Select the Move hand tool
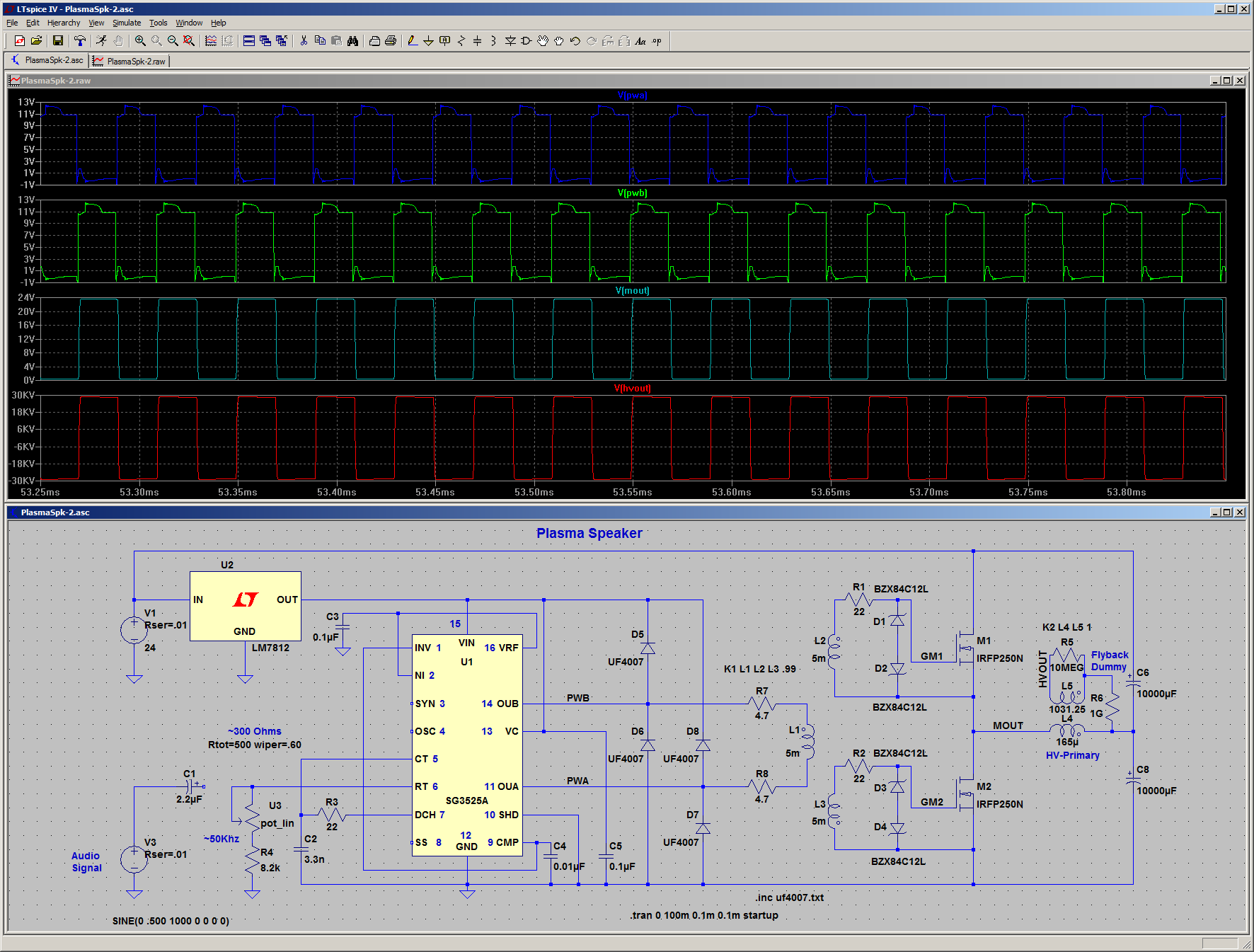 [x=543, y=41]
